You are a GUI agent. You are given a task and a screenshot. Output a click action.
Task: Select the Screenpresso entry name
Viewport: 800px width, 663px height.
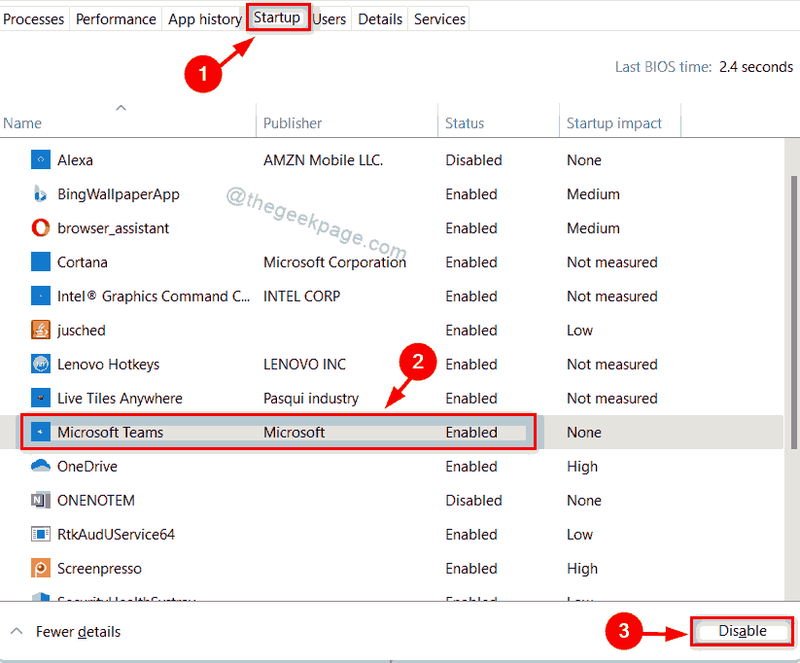click(x=99, y=569)
